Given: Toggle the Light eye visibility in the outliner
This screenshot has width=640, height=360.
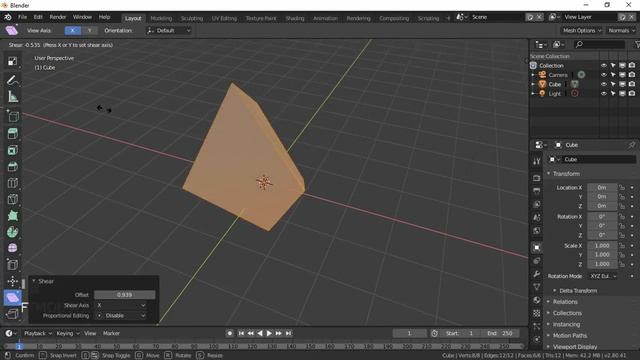Looking at the screenshot, I should [603, 93].
